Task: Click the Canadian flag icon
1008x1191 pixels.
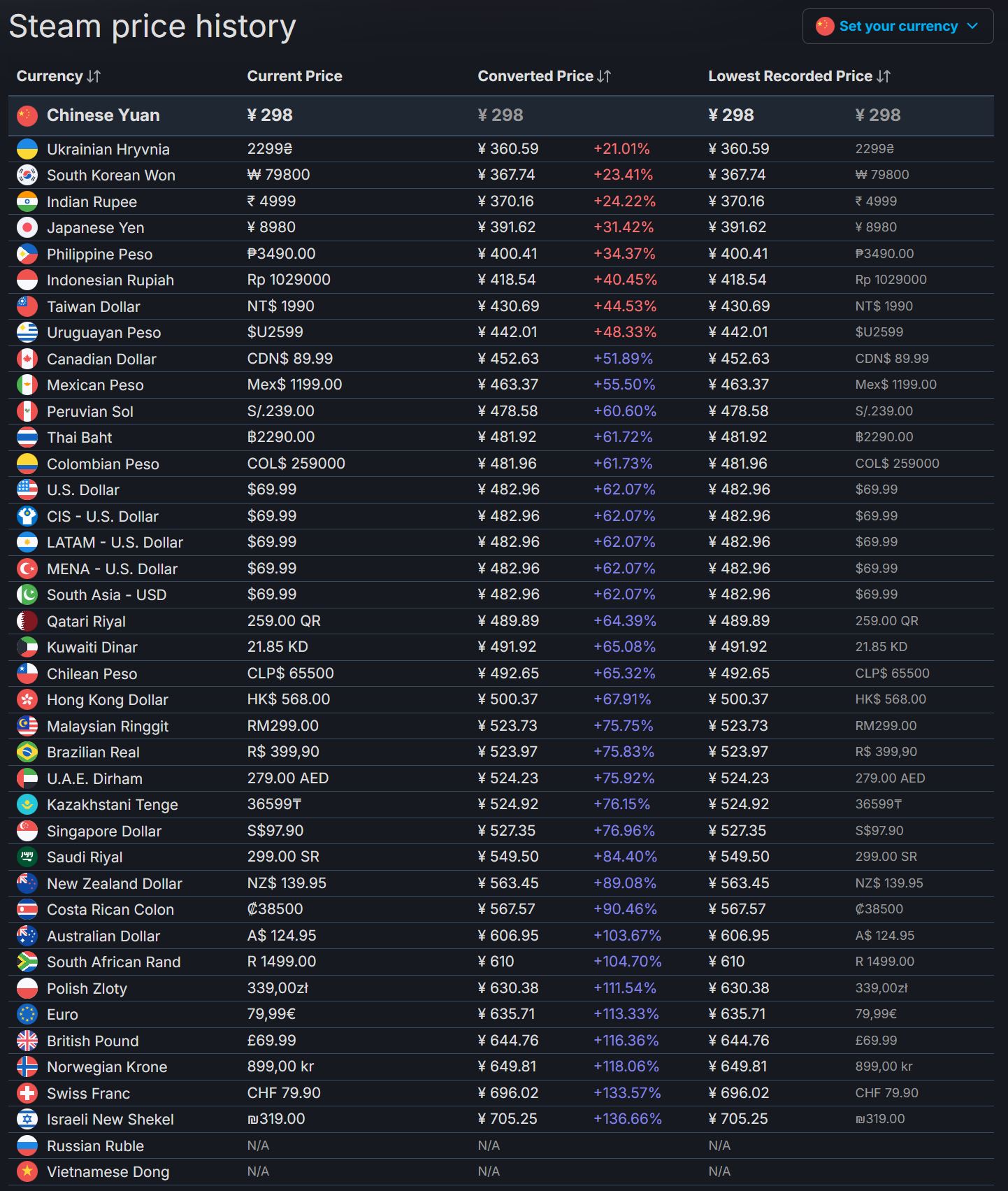Action: pos(27,359)
